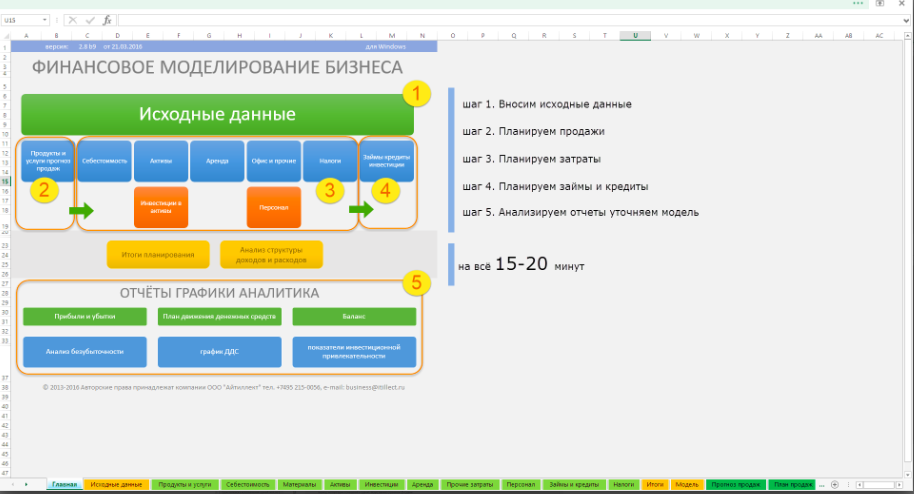Click the yellow step 5 circle badge
914x494 pixels.
416,283
